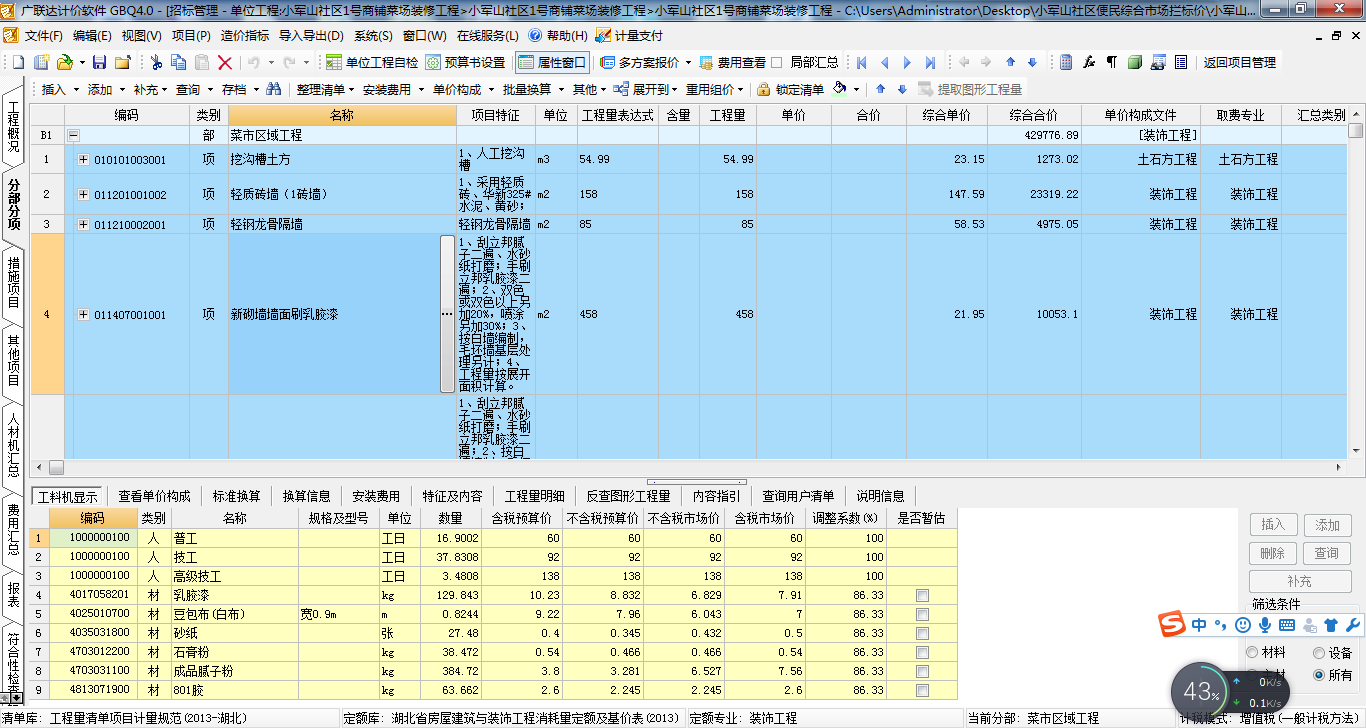Click Sogou microphone voice input icon
The width and height of the screenshot is (1366, 728).
pyautogui.click(x=1265, y=625)
